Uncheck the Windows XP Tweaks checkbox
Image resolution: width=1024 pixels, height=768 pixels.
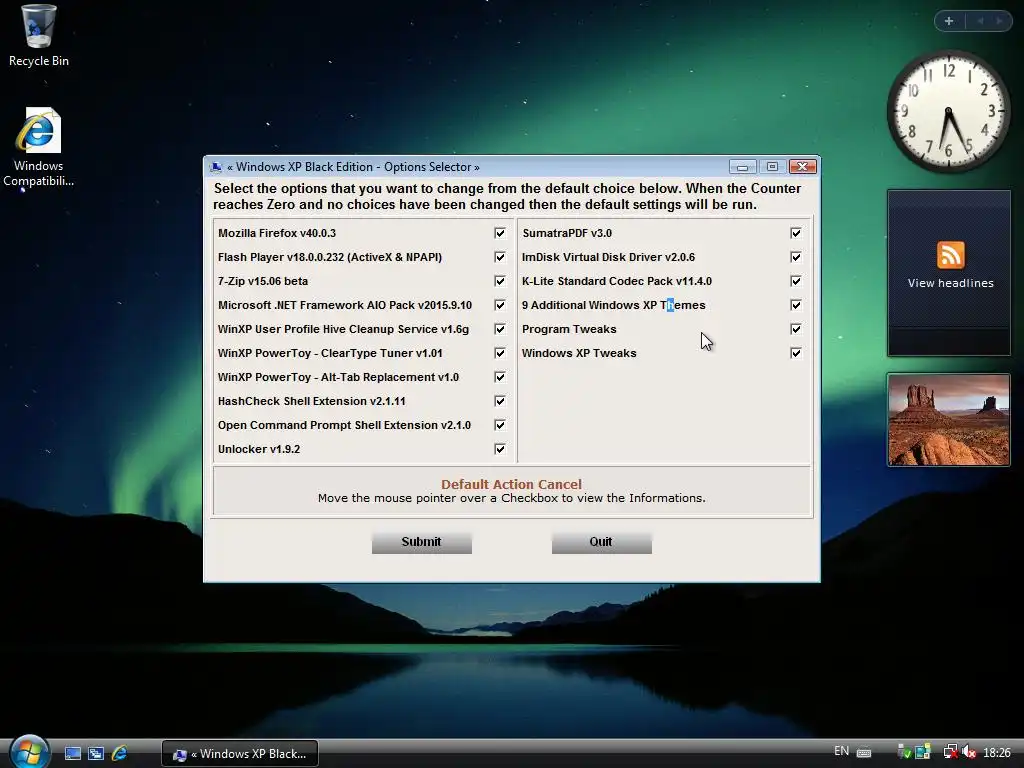796,353
